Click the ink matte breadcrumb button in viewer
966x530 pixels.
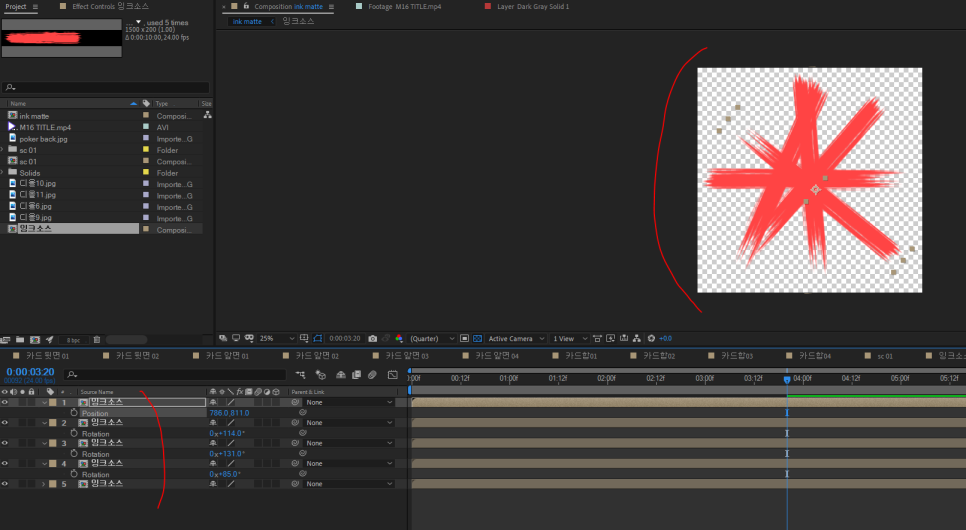click(247, 22)
